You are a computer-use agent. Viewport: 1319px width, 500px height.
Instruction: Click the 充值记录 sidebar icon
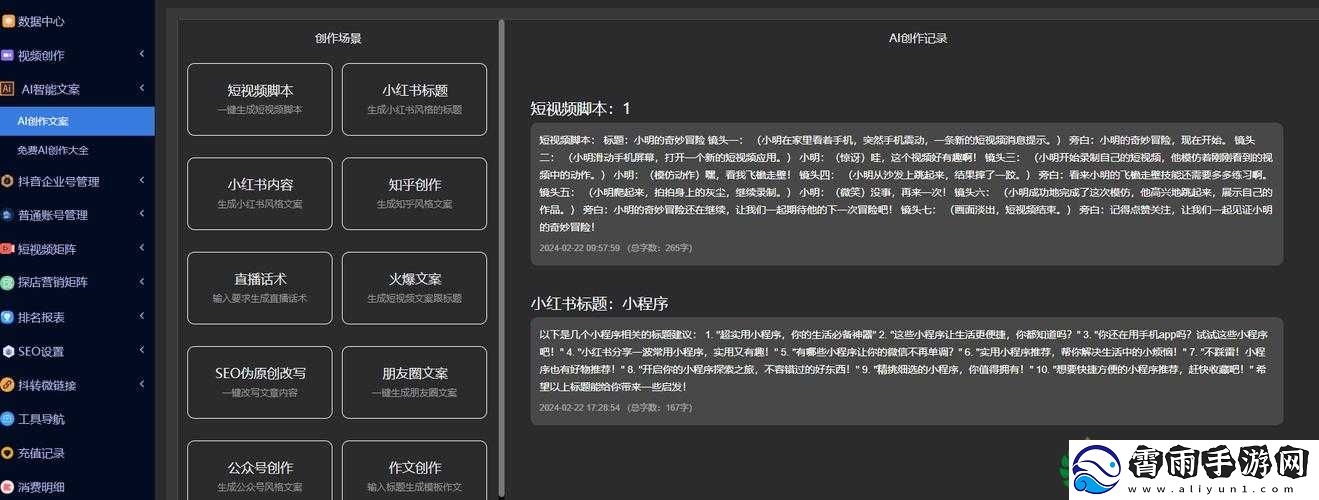pos(8,453)
